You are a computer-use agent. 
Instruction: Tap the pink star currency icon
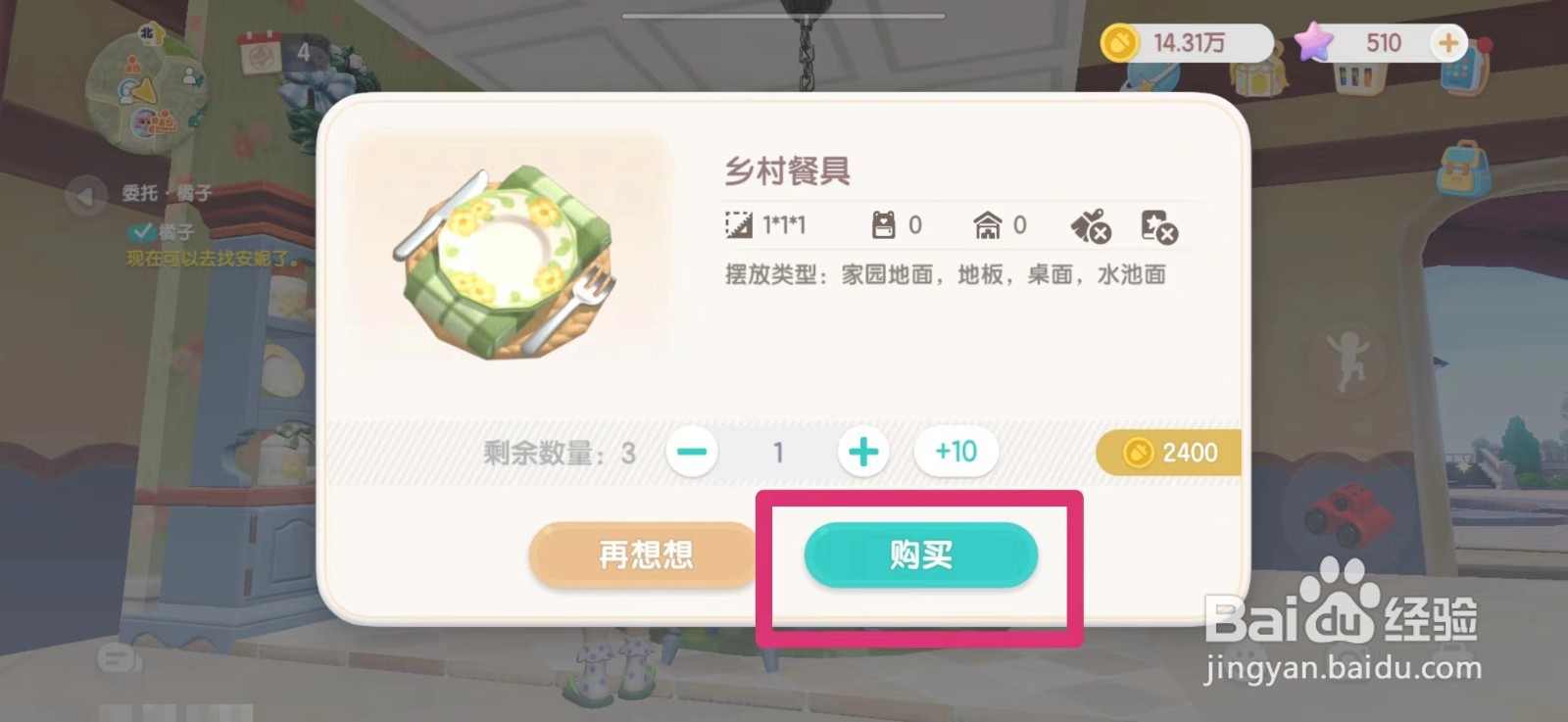[x=1314, y=42]
